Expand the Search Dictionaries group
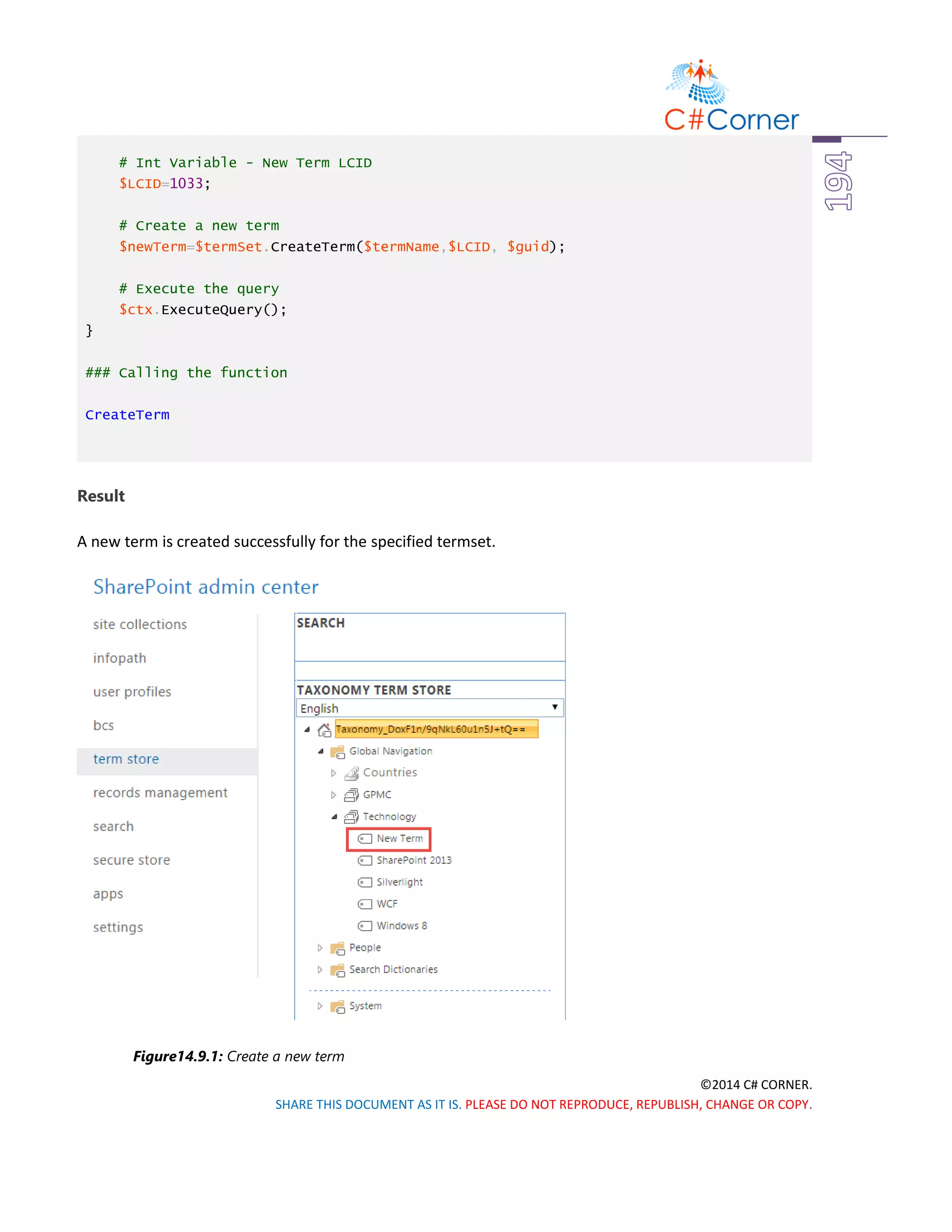Screen dimensions: 952x1232 (x=320, y=970)
